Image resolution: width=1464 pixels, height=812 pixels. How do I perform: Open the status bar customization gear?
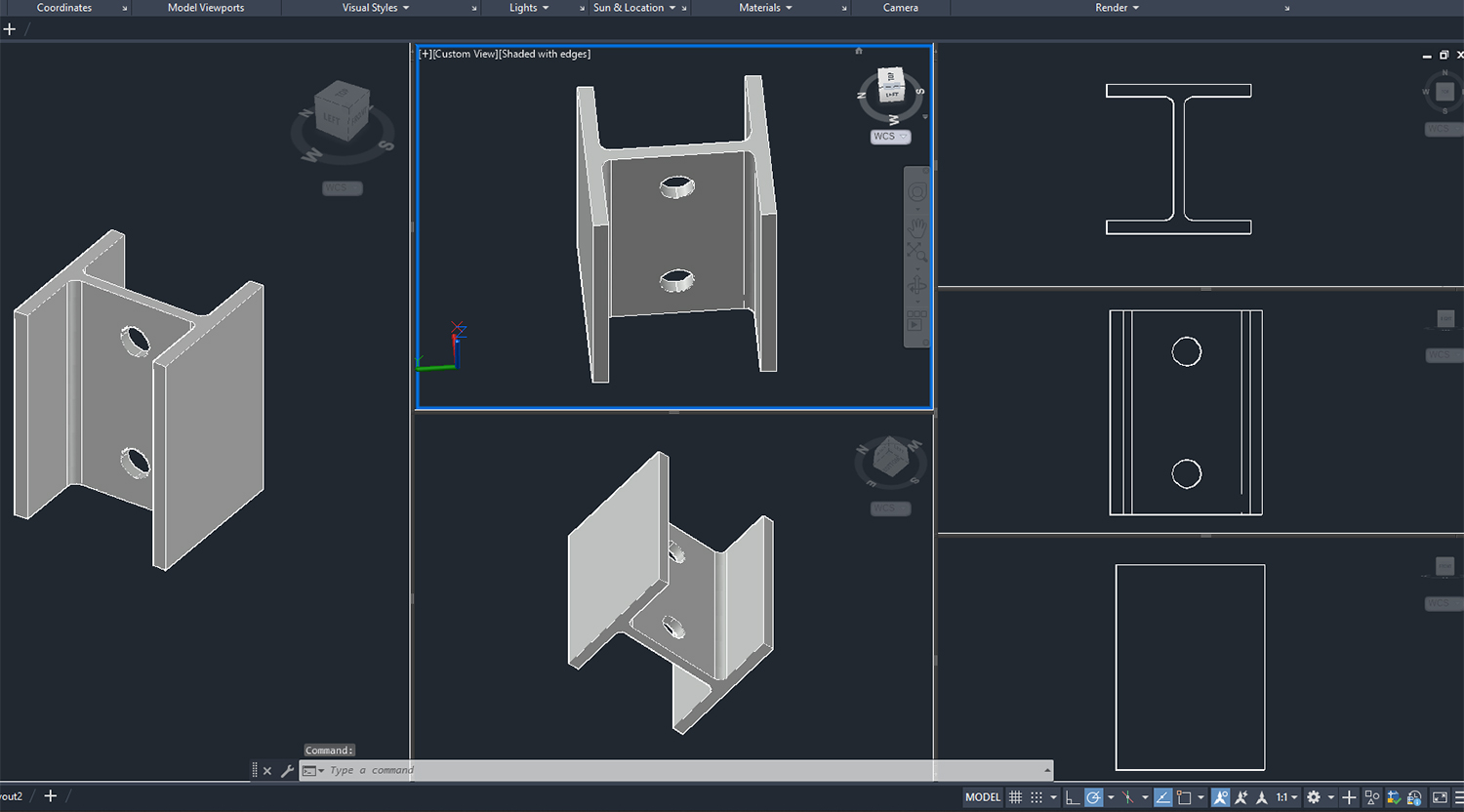coord(1314,797)
